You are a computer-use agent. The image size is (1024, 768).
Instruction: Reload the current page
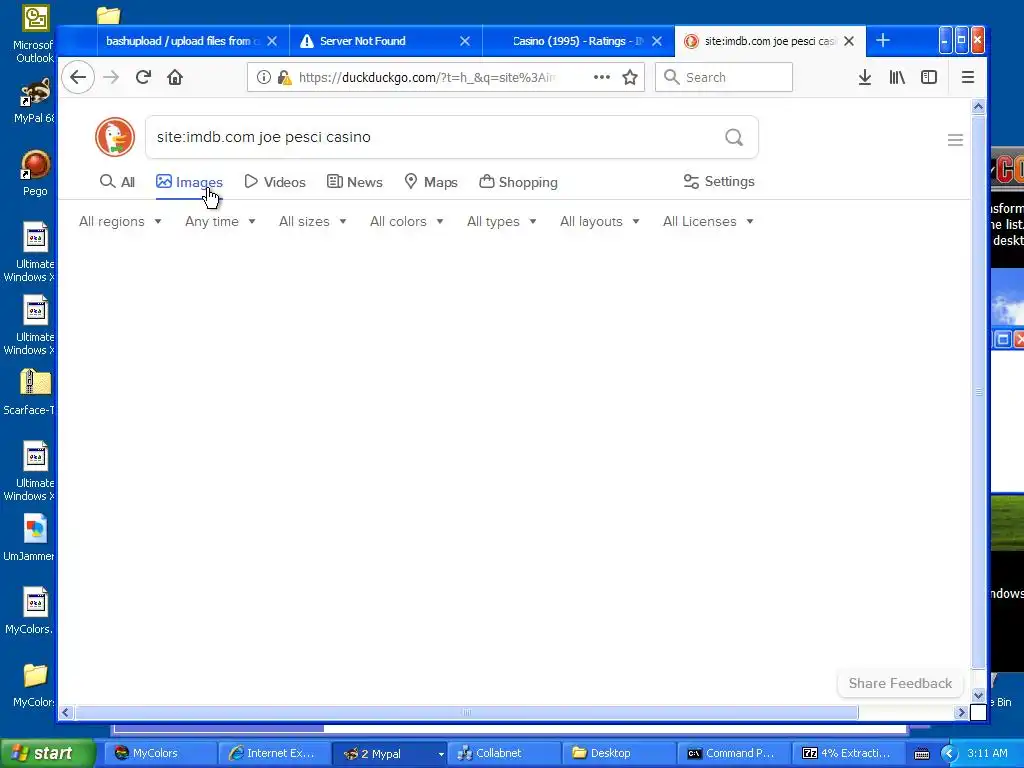pos(143,77)
